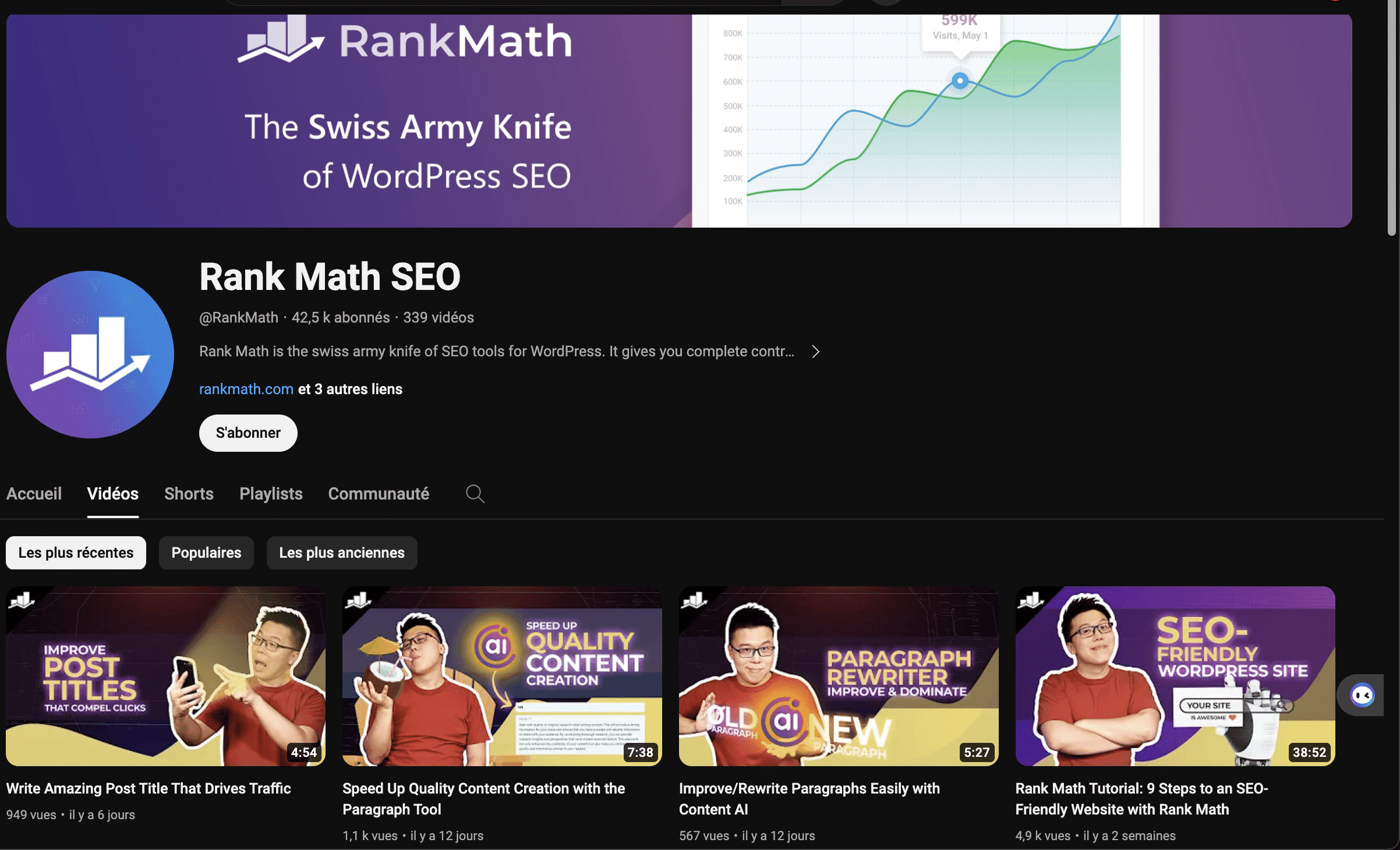Open the channel search magnifier icon
Screen dimensions: 1400x850
tap(475, 494)
